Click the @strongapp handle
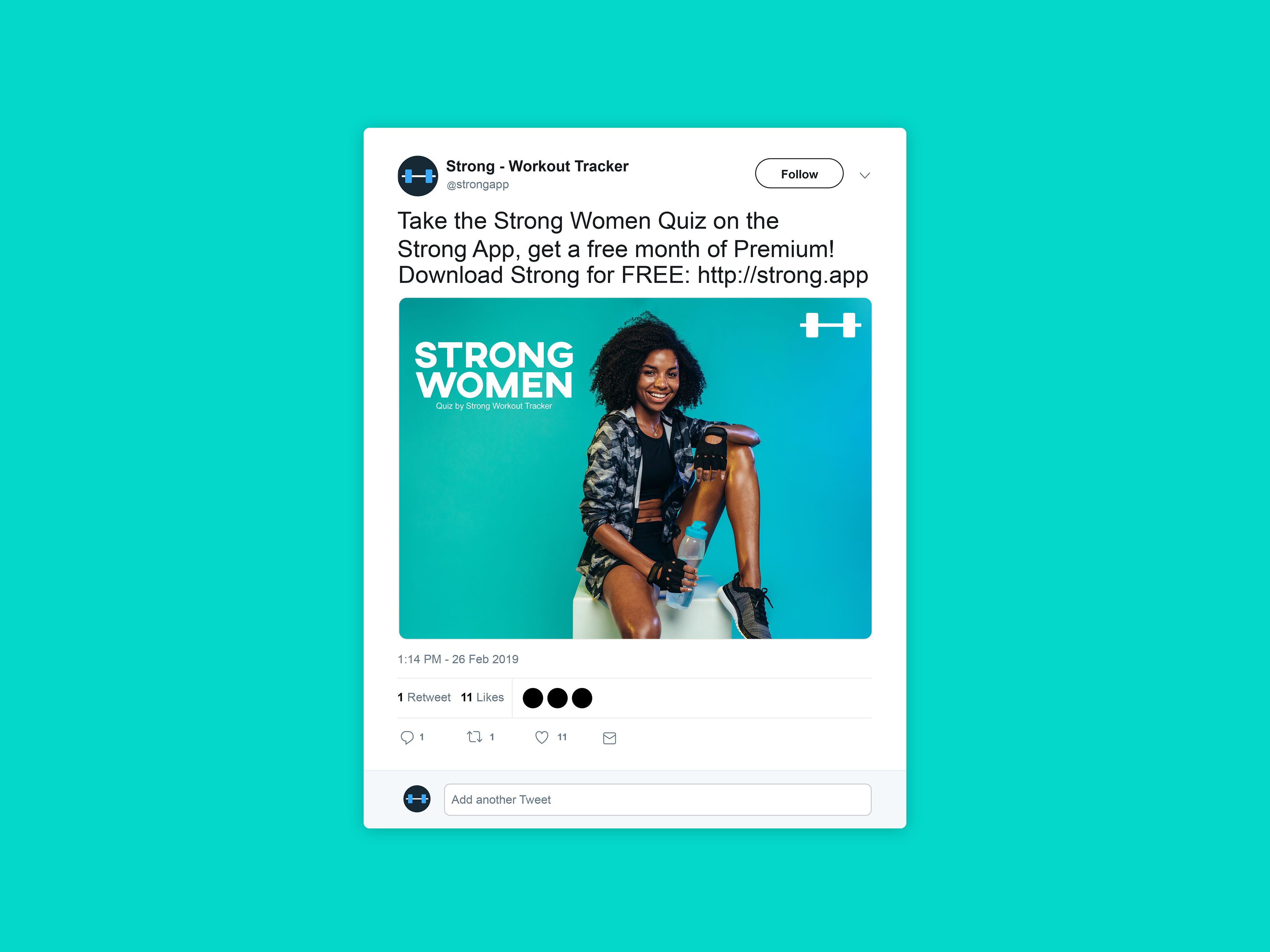 click(x=478, y=185)
